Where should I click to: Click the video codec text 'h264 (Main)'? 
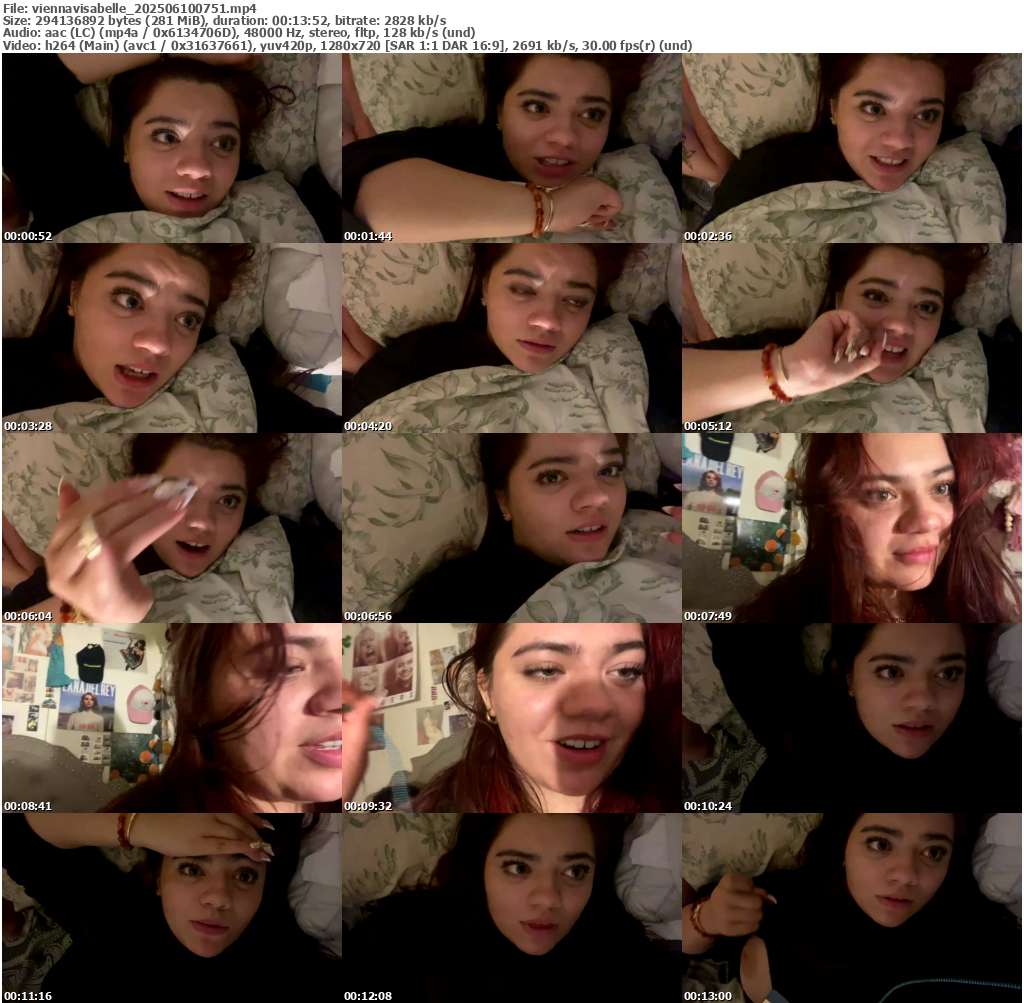click(80, 46)
